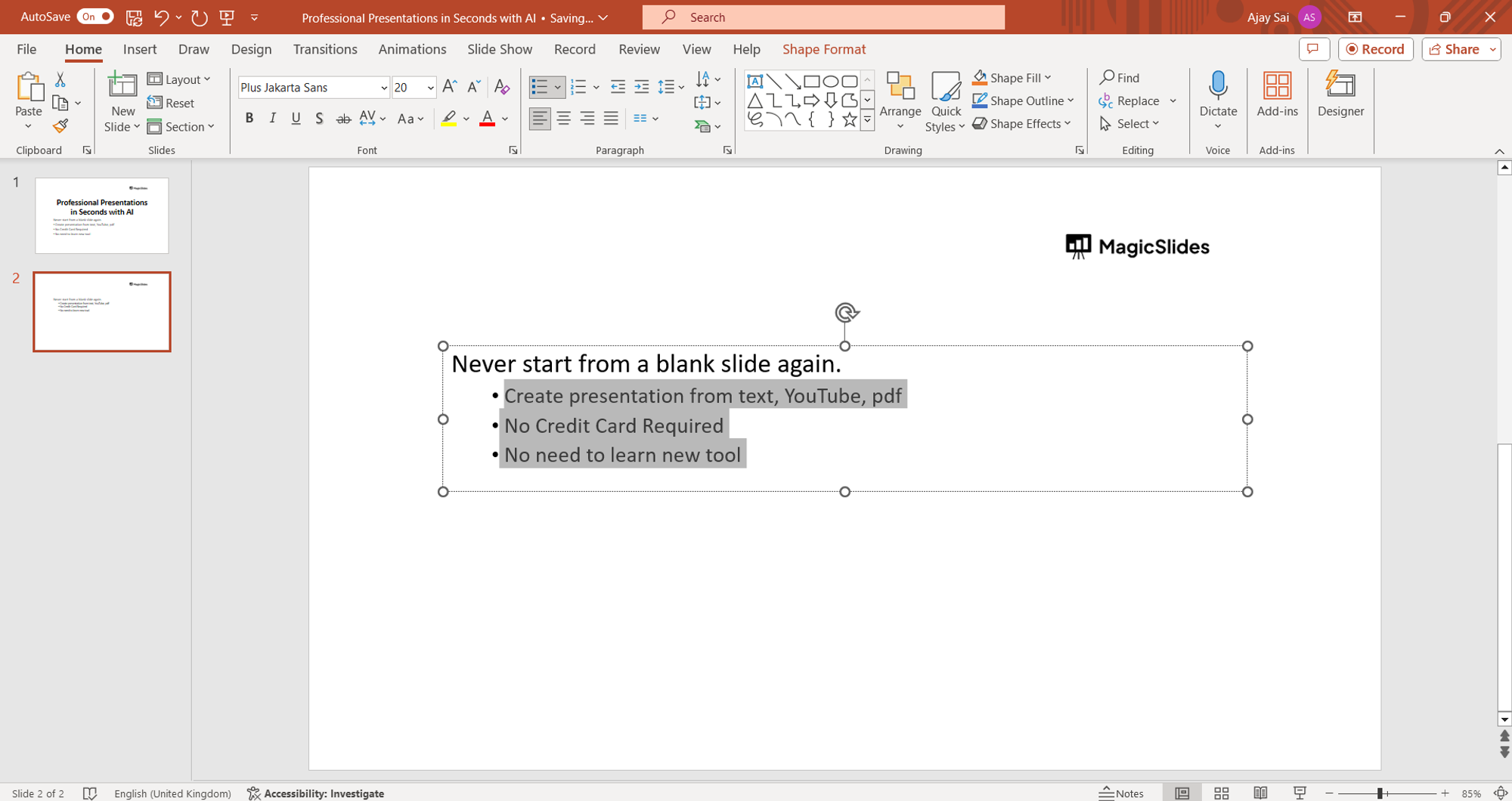This screenshot has height=801, width=1512.
Task: Open the Insert tab
Action: [140, 49]
